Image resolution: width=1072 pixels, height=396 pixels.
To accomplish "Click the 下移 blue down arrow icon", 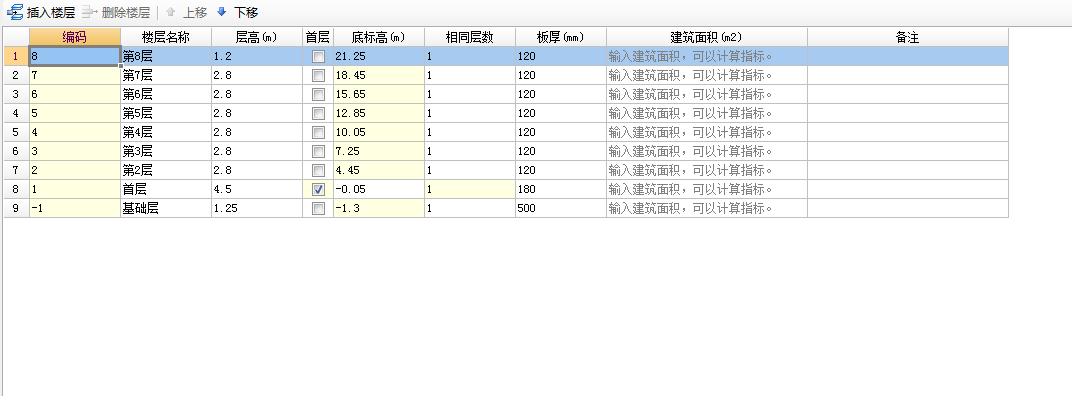I will (x=222, y=12).
